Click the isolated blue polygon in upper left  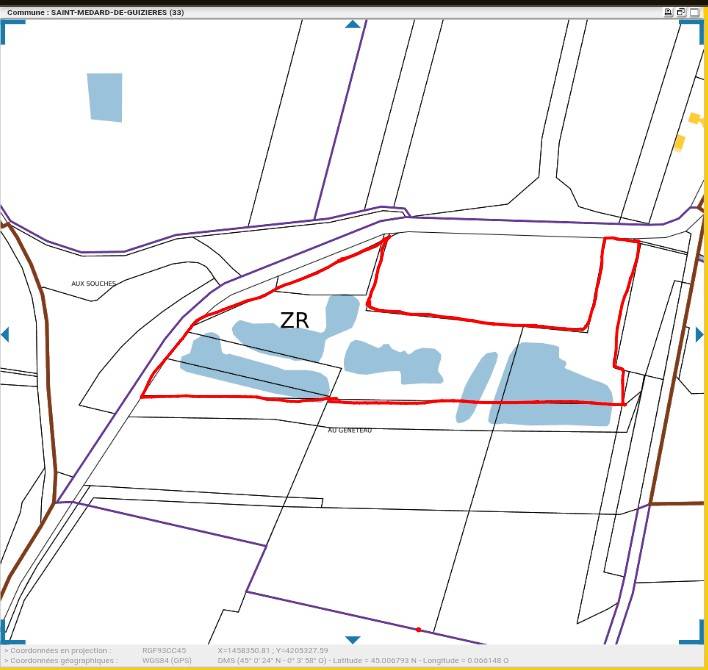(104, 97)
